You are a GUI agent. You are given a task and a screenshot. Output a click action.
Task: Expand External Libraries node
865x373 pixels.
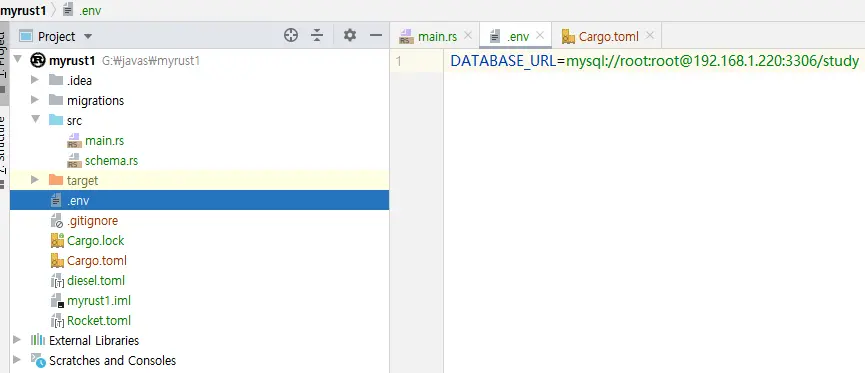[17, 340]
